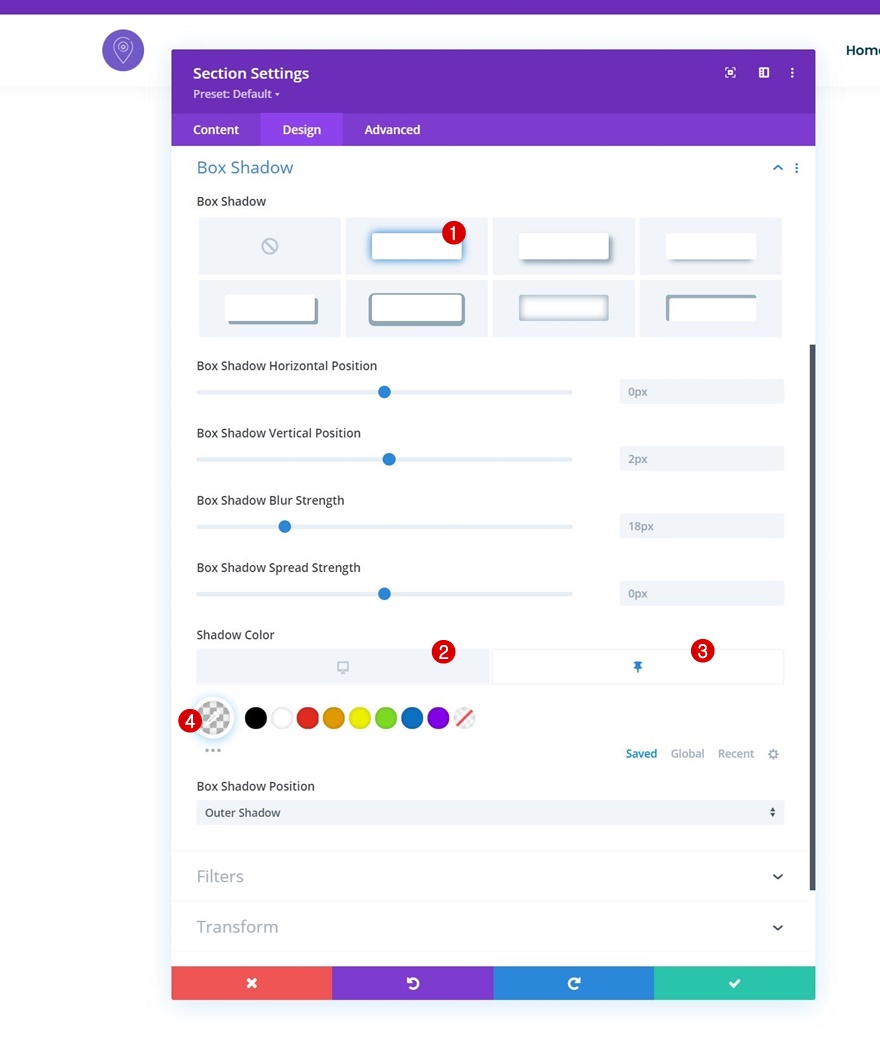
Task: Toggle fullscreen expand icon in header
Action: pos(730,72)
